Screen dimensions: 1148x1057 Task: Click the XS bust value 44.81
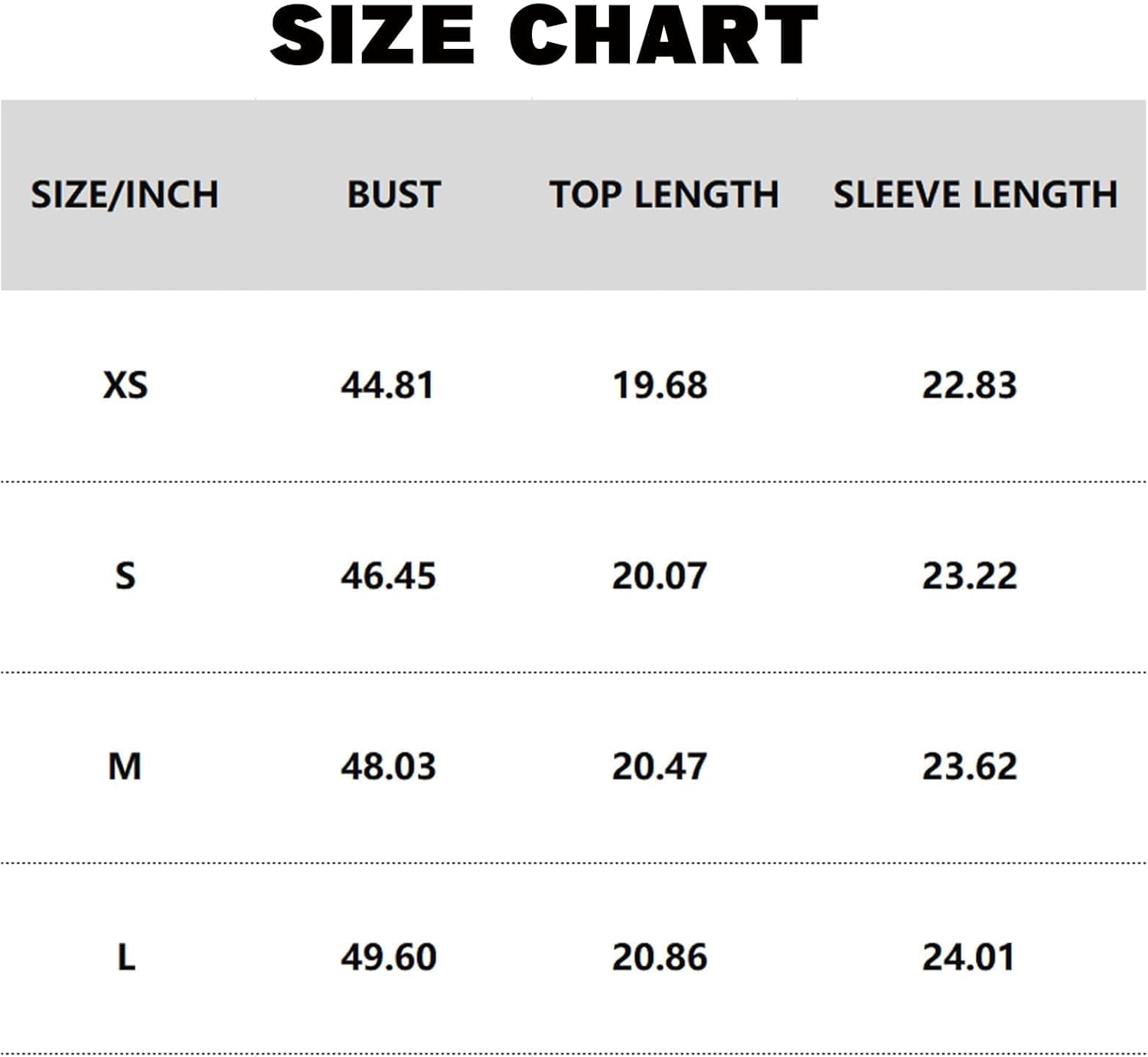tap(387, 384)
